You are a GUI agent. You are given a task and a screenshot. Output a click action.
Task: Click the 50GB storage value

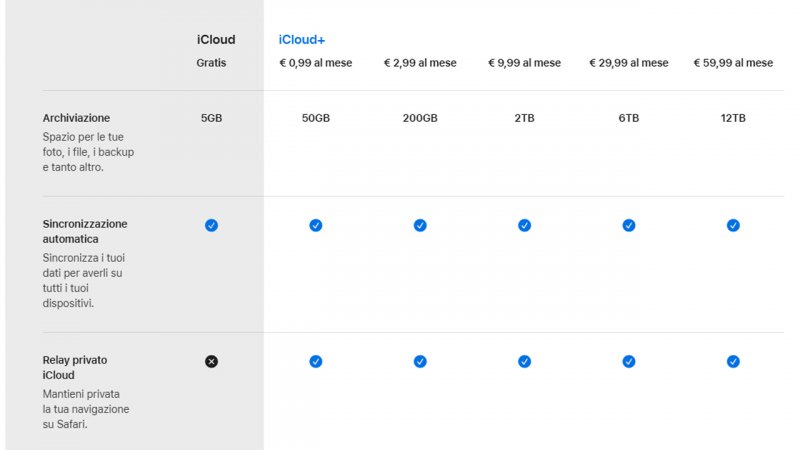tap(316, 118)
